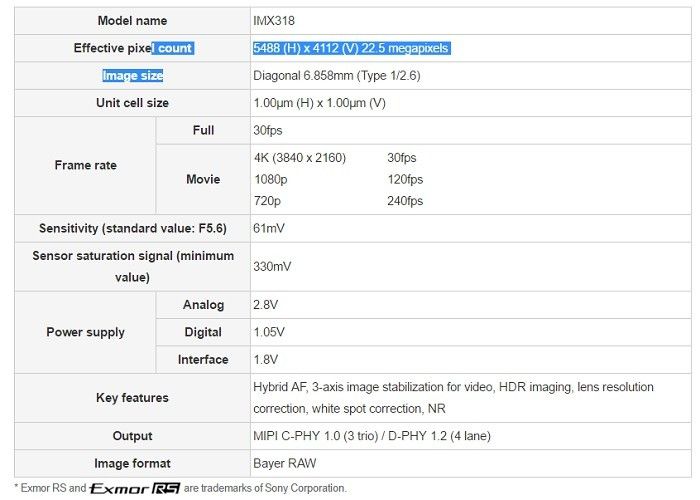The height and width of the screenshot is (500, 700).
Task: Click 'Sensitivity (standard value: F5.6)' label
Action: click(133, 228)
